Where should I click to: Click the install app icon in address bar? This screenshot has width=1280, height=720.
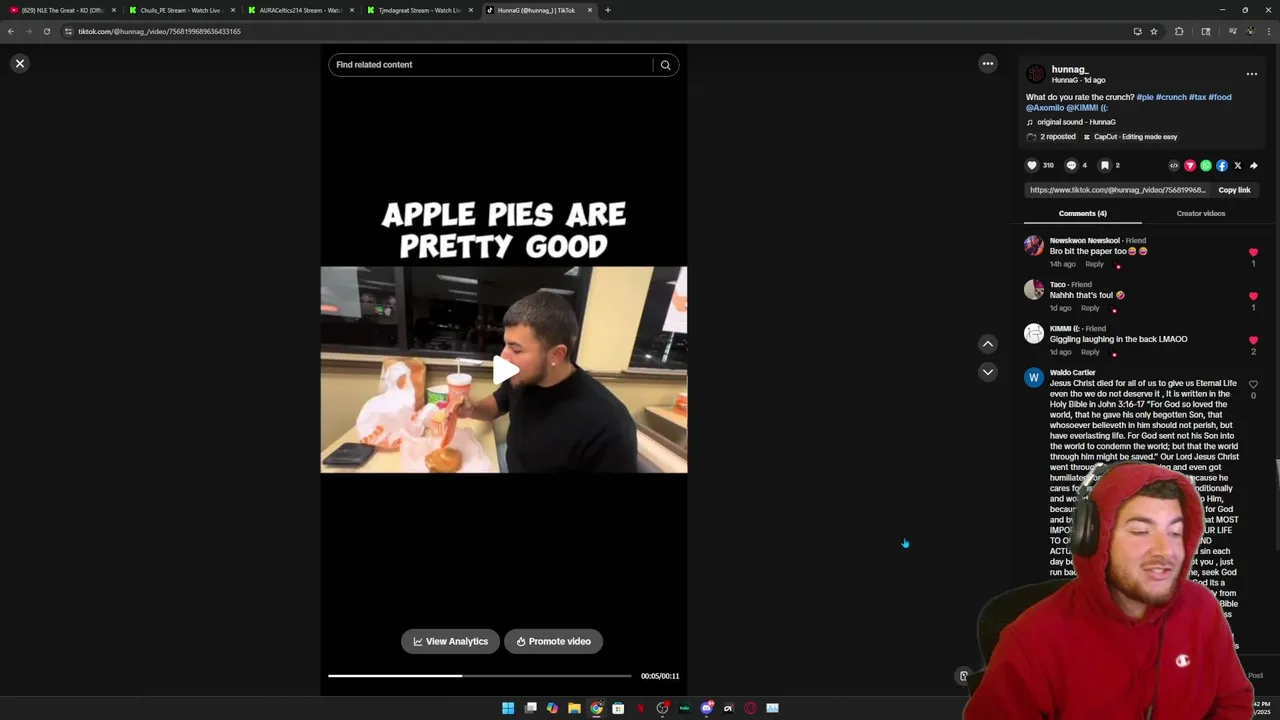(1137, 31)
